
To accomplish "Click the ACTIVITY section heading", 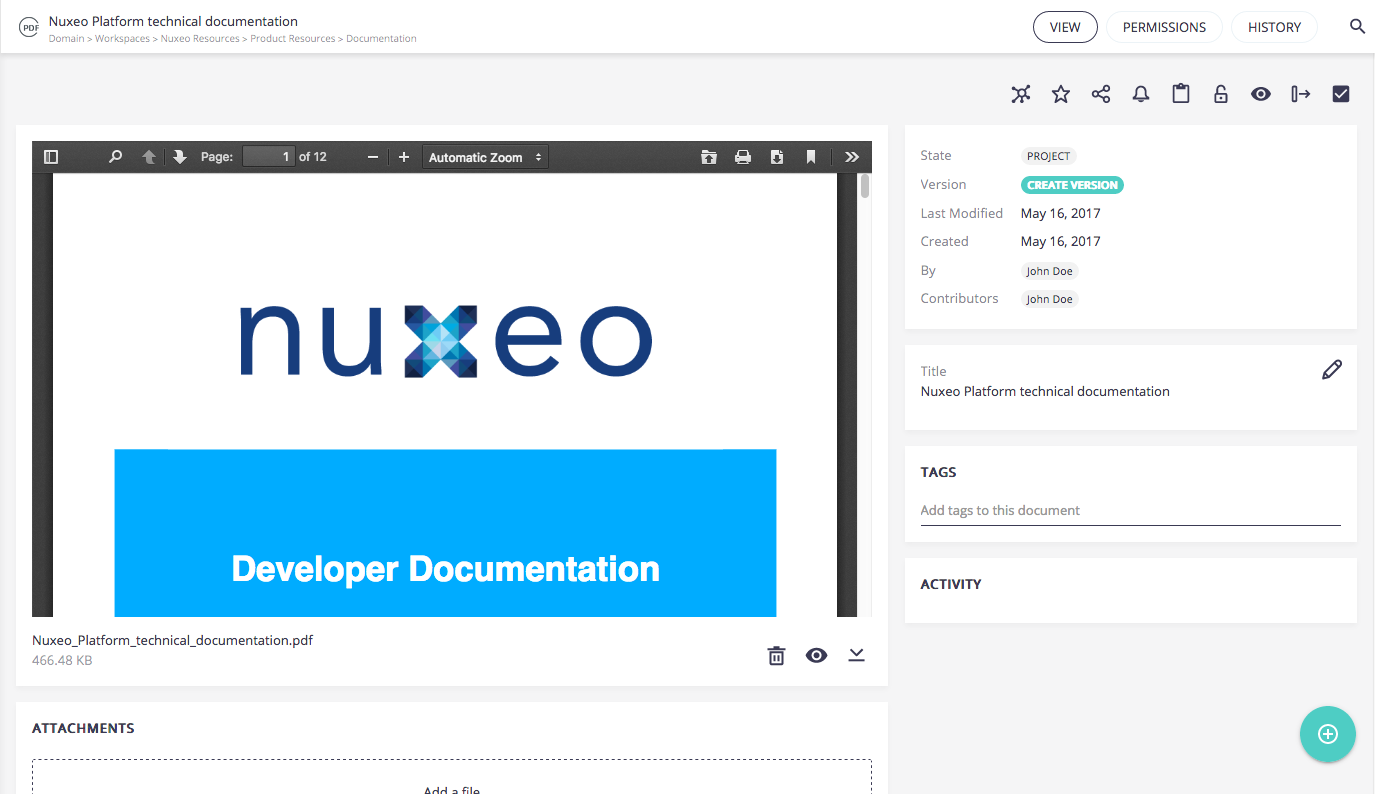I will click(951, 584).
